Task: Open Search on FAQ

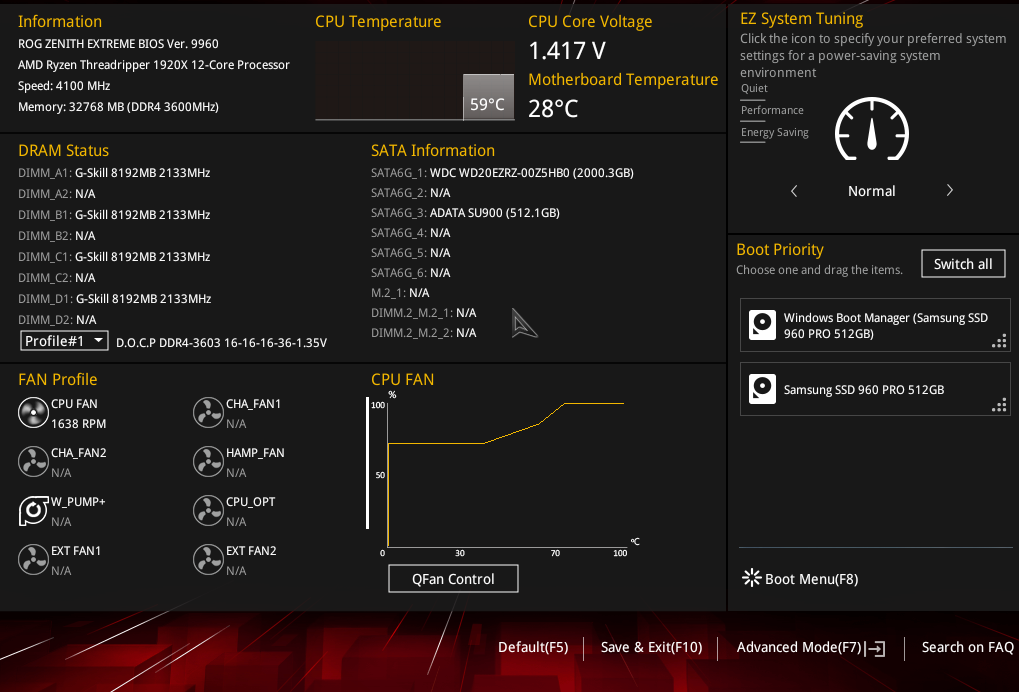Action: click(x=968, y=647)
